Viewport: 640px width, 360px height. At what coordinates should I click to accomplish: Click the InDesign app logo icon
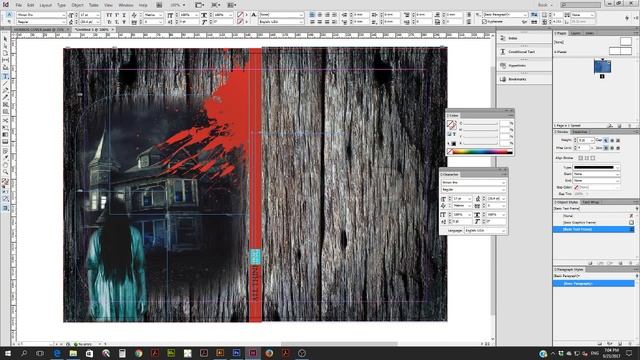(5, 4)
